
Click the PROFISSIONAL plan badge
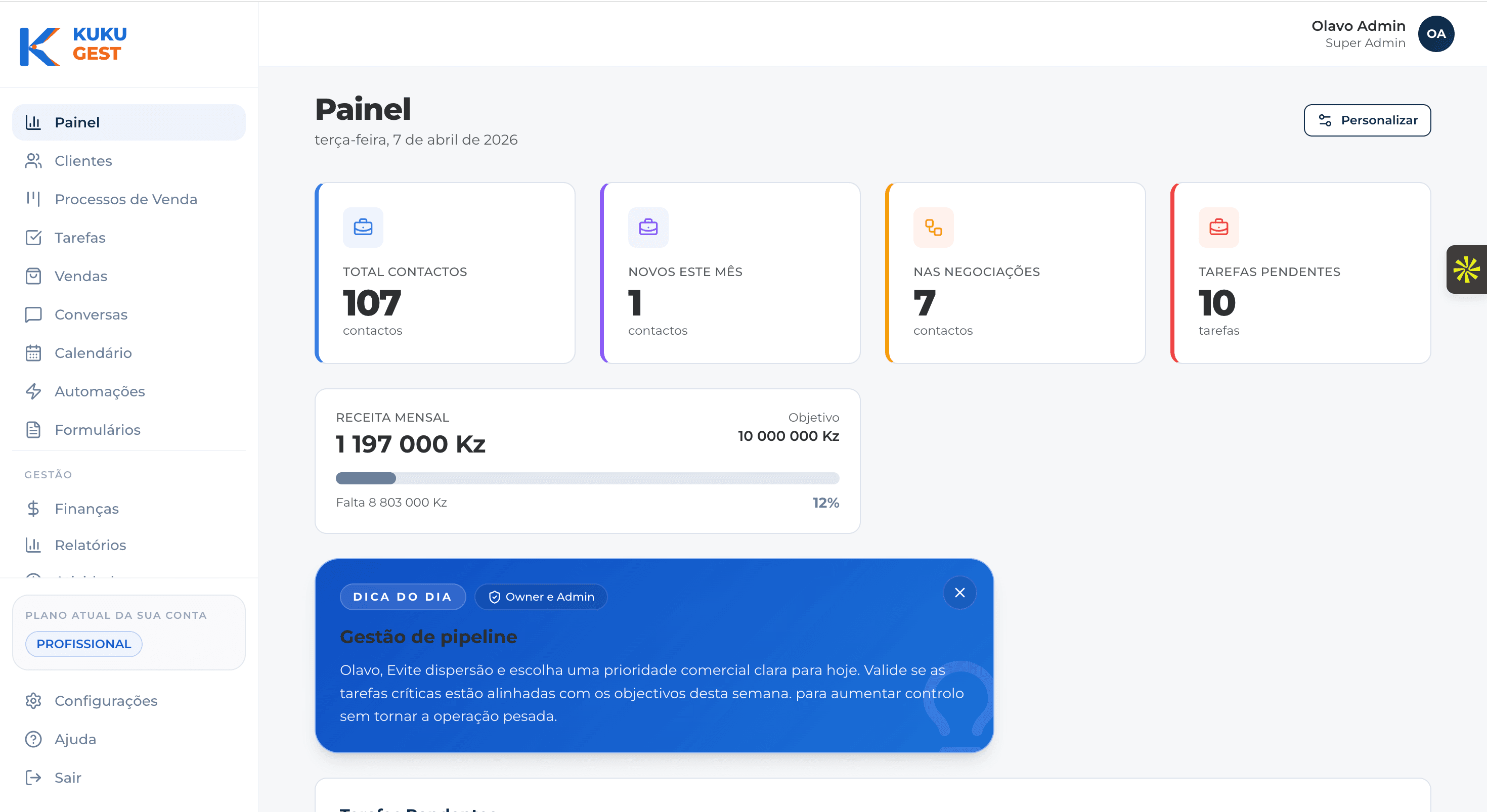tap(83, 644)
